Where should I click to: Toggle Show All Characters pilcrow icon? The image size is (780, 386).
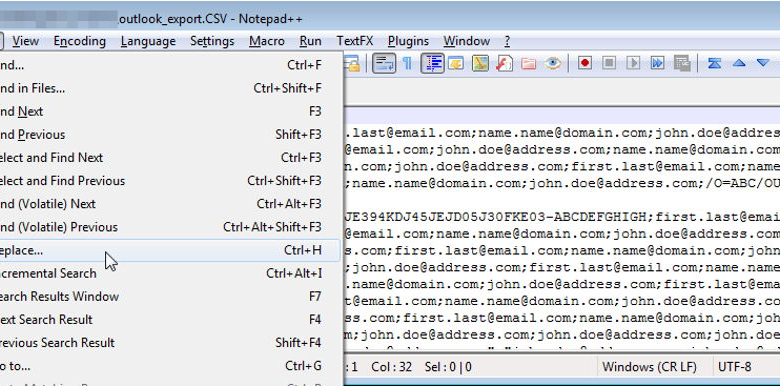point(407,63)
